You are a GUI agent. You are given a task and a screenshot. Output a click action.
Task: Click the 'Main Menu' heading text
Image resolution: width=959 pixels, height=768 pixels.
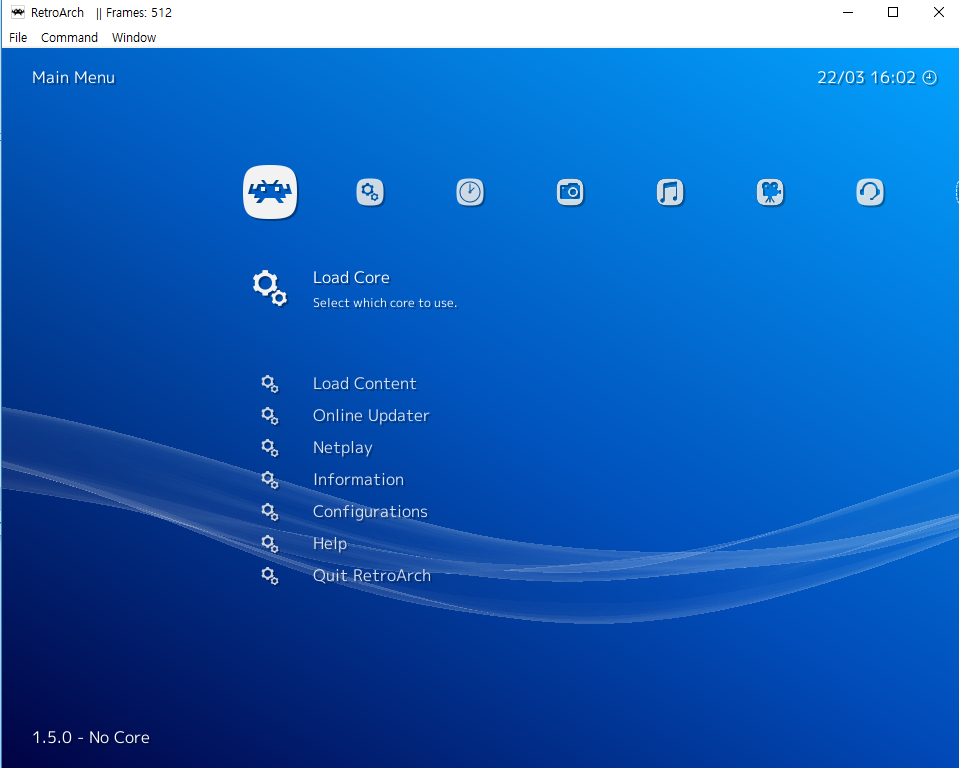point(73,78)
